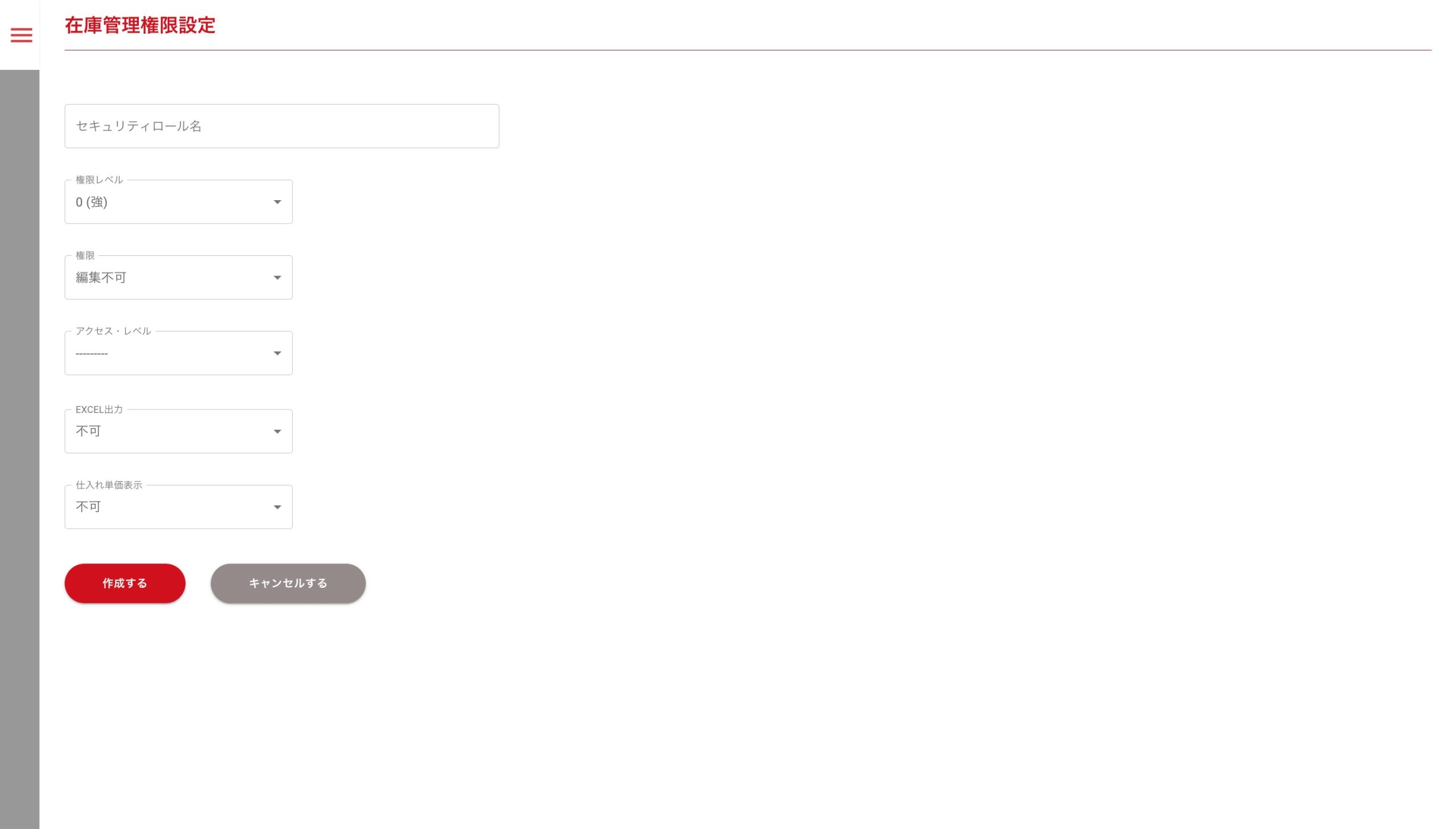Click the 仕入れ単価表示 dropdown arrow
This screenshot has width=1456, height=829.
click(x=278, y=507)
